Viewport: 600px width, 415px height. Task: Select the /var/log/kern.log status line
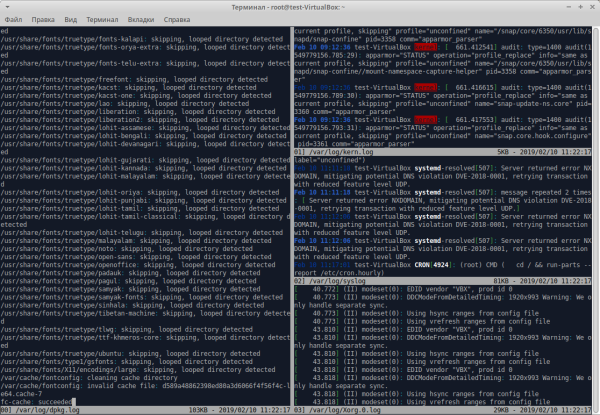(x=440, y=149)
